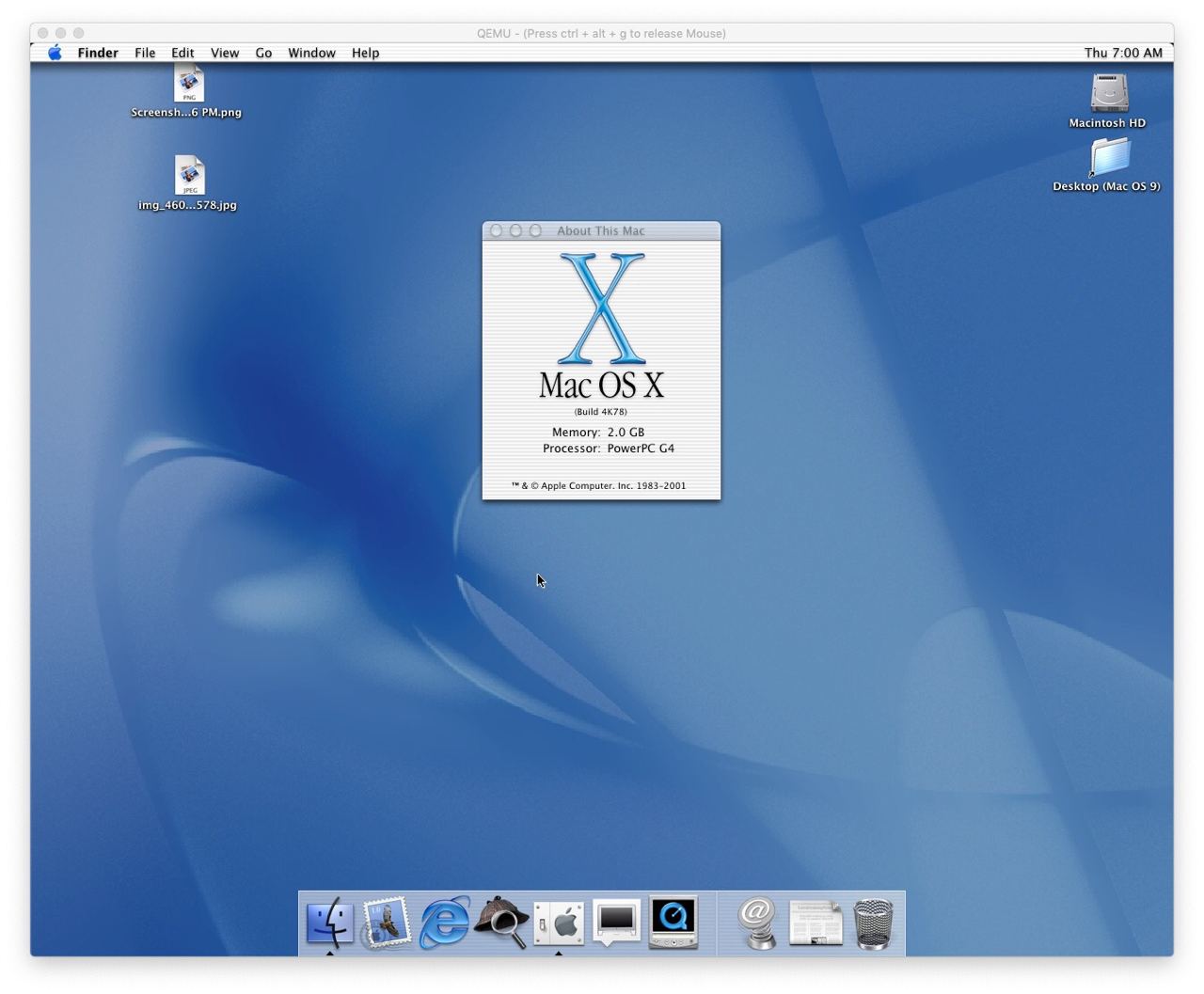Screen dimensions: 1204x994
Task: Open the Finder icon in the Dock
Action: pos(330,923)
